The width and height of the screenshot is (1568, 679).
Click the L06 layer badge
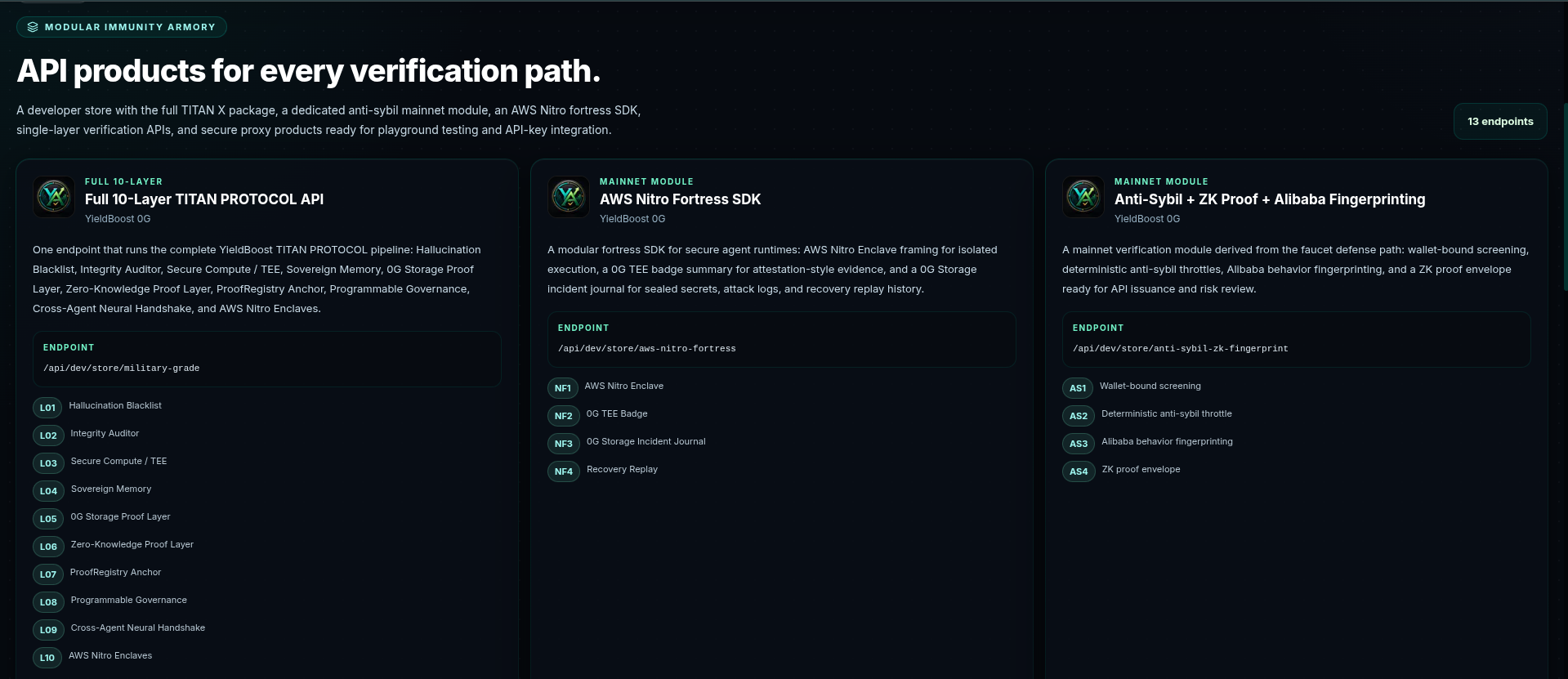(x=48, y=547)
